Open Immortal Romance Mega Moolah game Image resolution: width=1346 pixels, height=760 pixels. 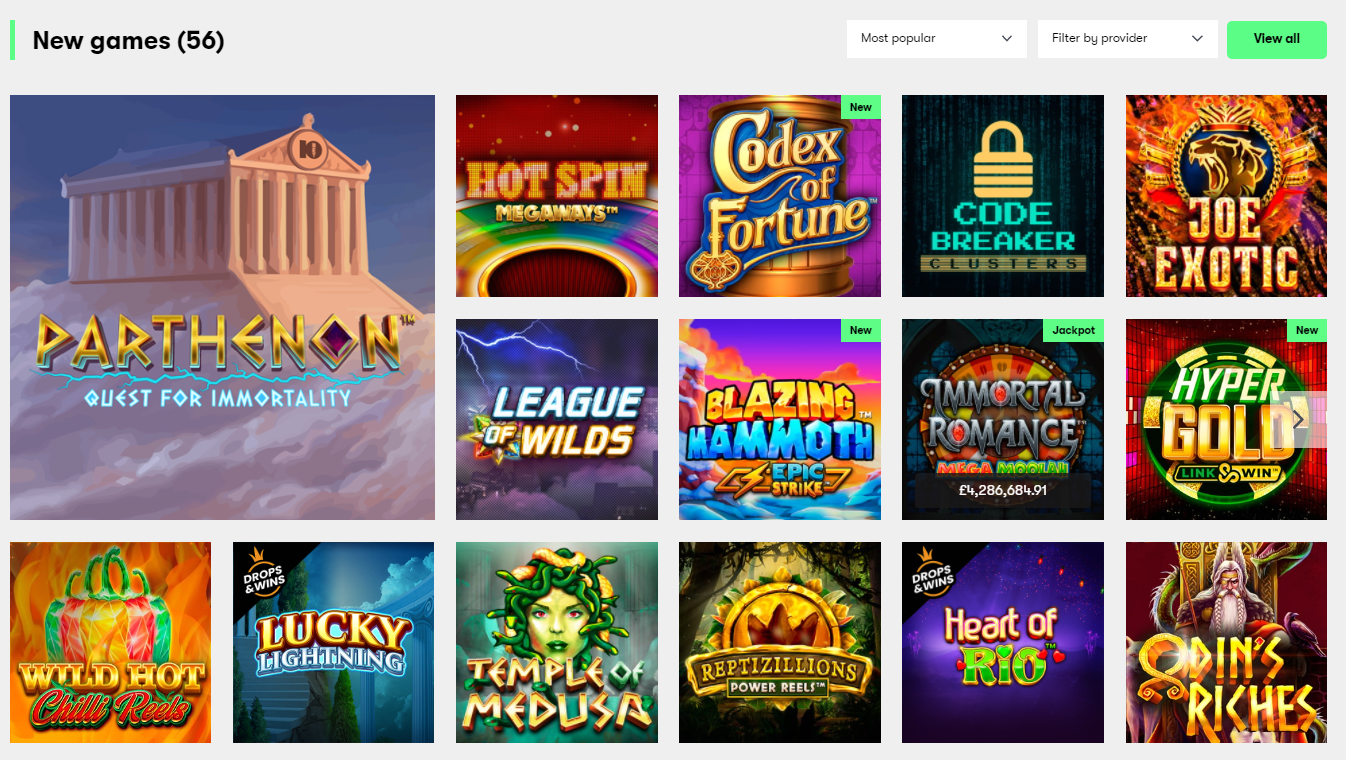(x=1003, y=419)
